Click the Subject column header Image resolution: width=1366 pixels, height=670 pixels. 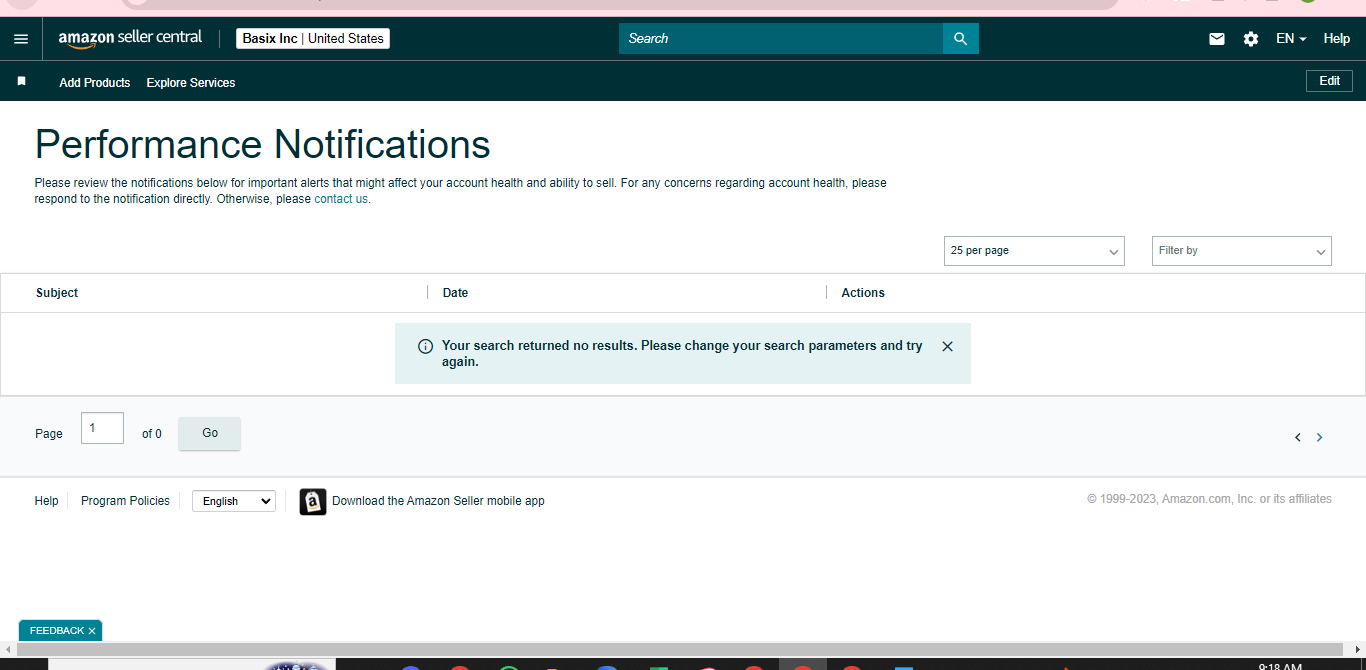(x=57, y=293)
